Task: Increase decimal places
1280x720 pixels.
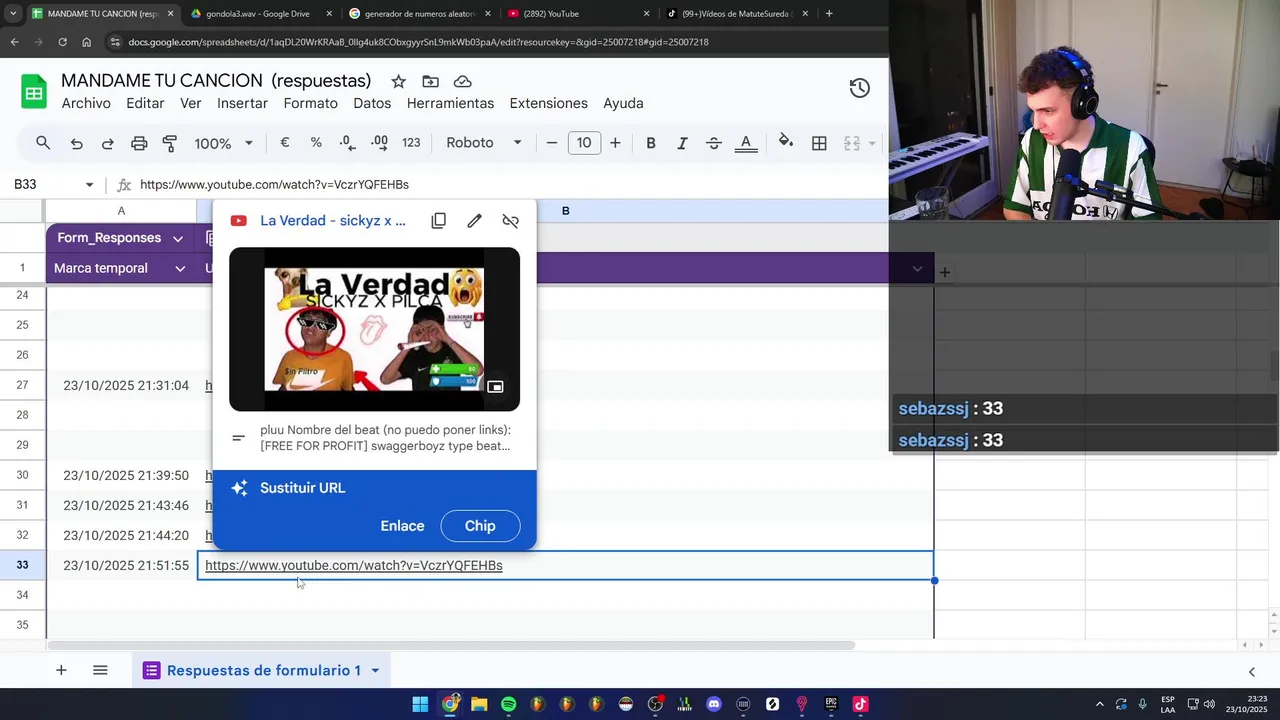Action: point(379,143)
